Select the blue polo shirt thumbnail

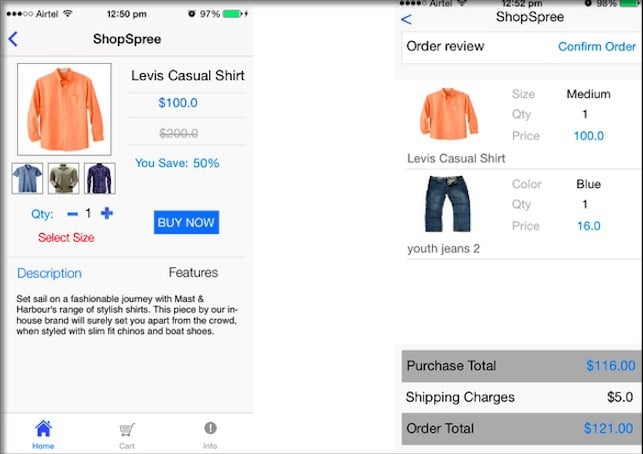(27, 178)
